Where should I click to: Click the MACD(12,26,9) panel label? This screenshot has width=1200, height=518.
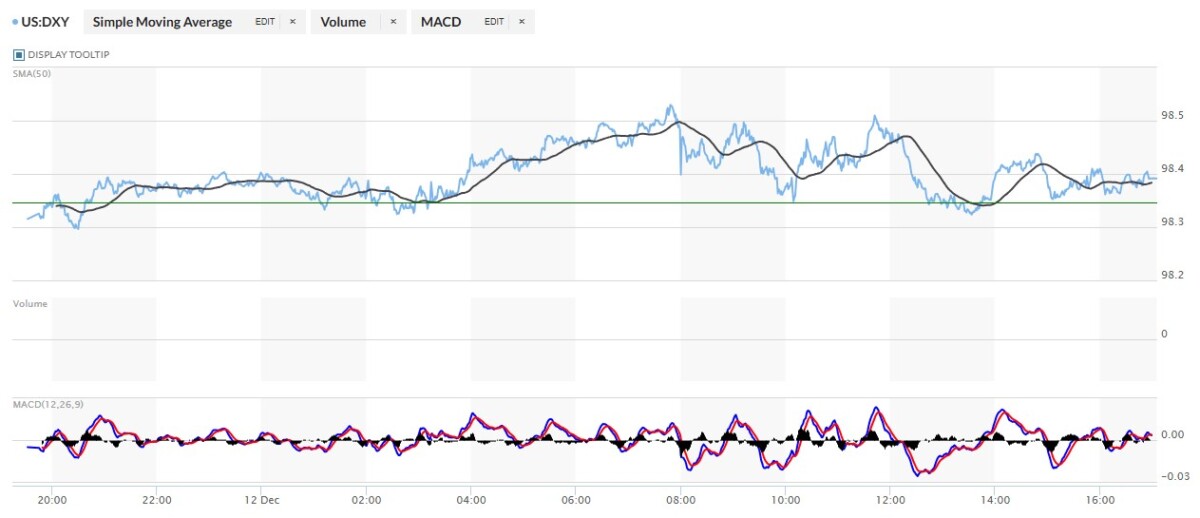coord(47,403)
